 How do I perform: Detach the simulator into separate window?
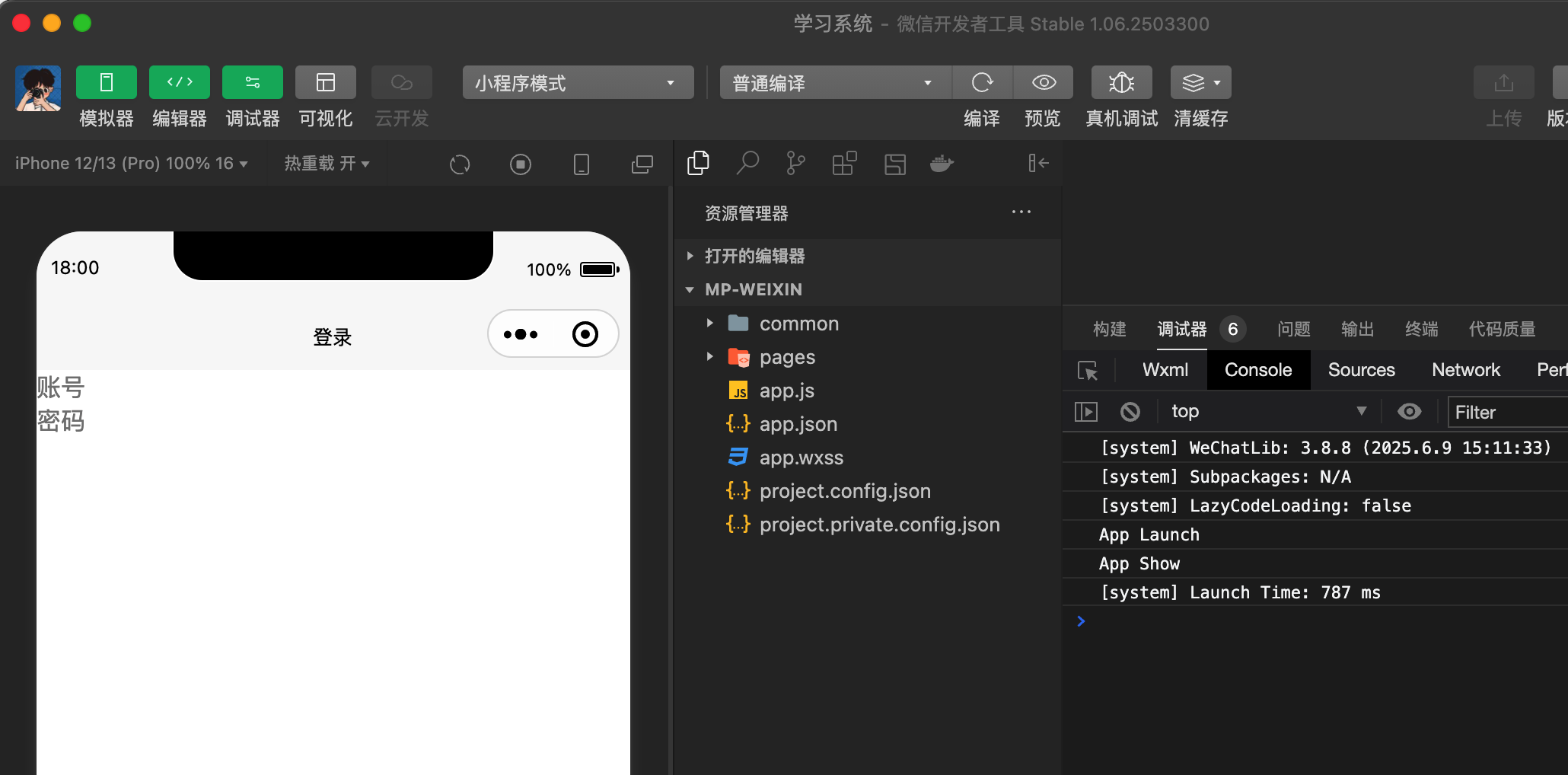click(x=642, y=164)
